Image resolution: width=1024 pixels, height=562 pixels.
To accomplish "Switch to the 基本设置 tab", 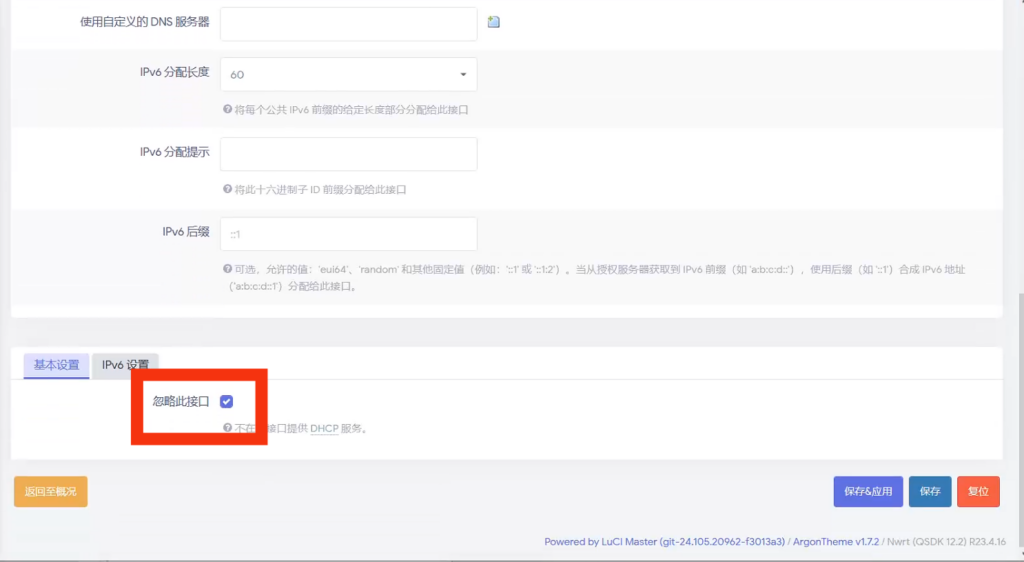I will click(56, 365).
